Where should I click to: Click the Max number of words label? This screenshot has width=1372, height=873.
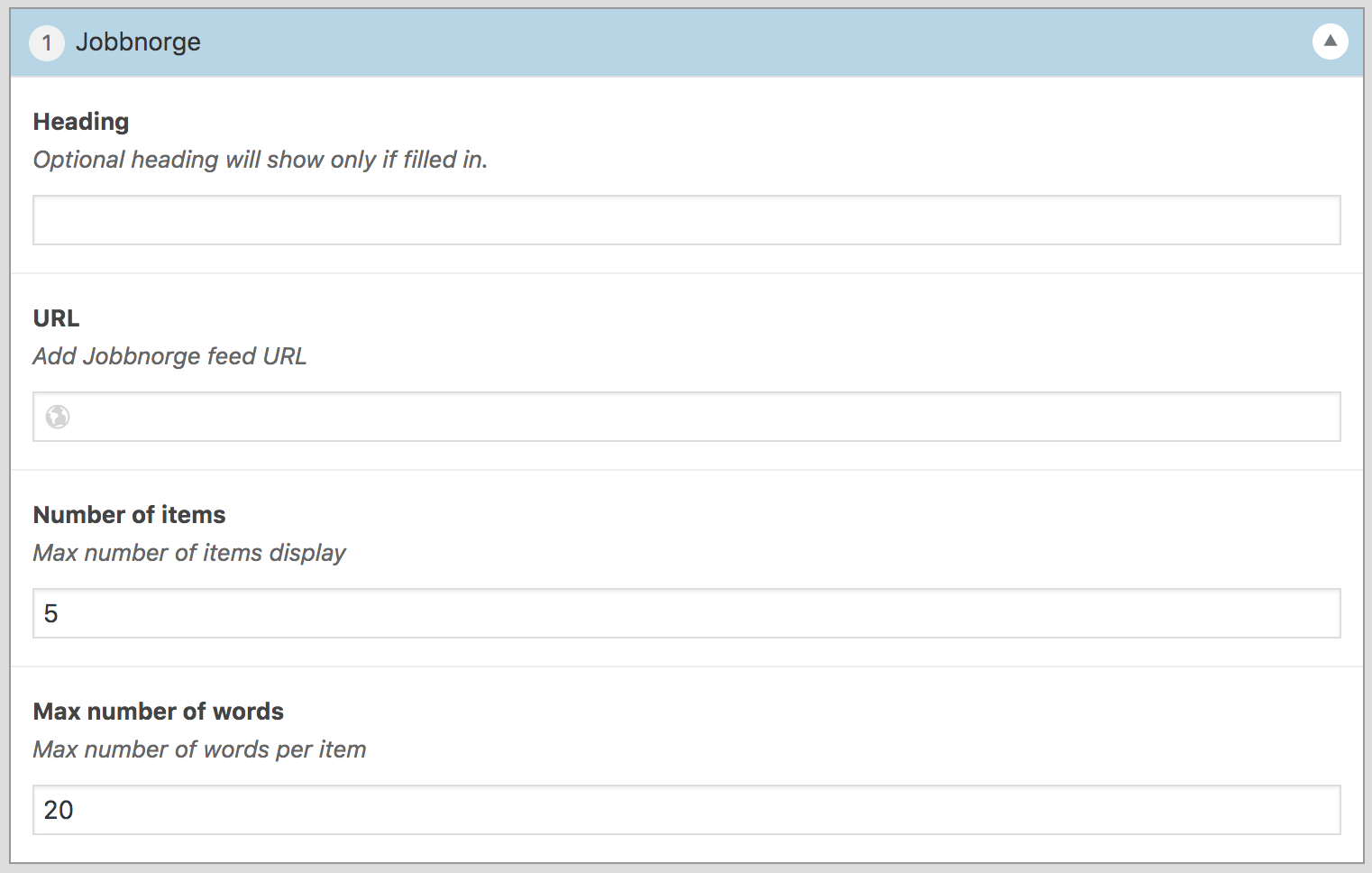[159, 712]
